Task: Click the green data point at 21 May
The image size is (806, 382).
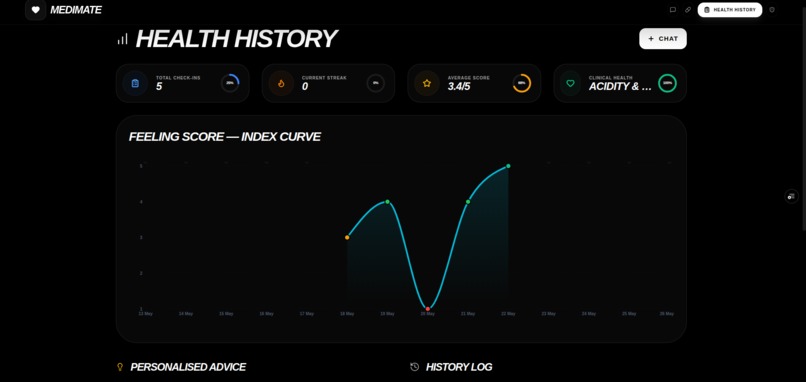Action: 468,202
